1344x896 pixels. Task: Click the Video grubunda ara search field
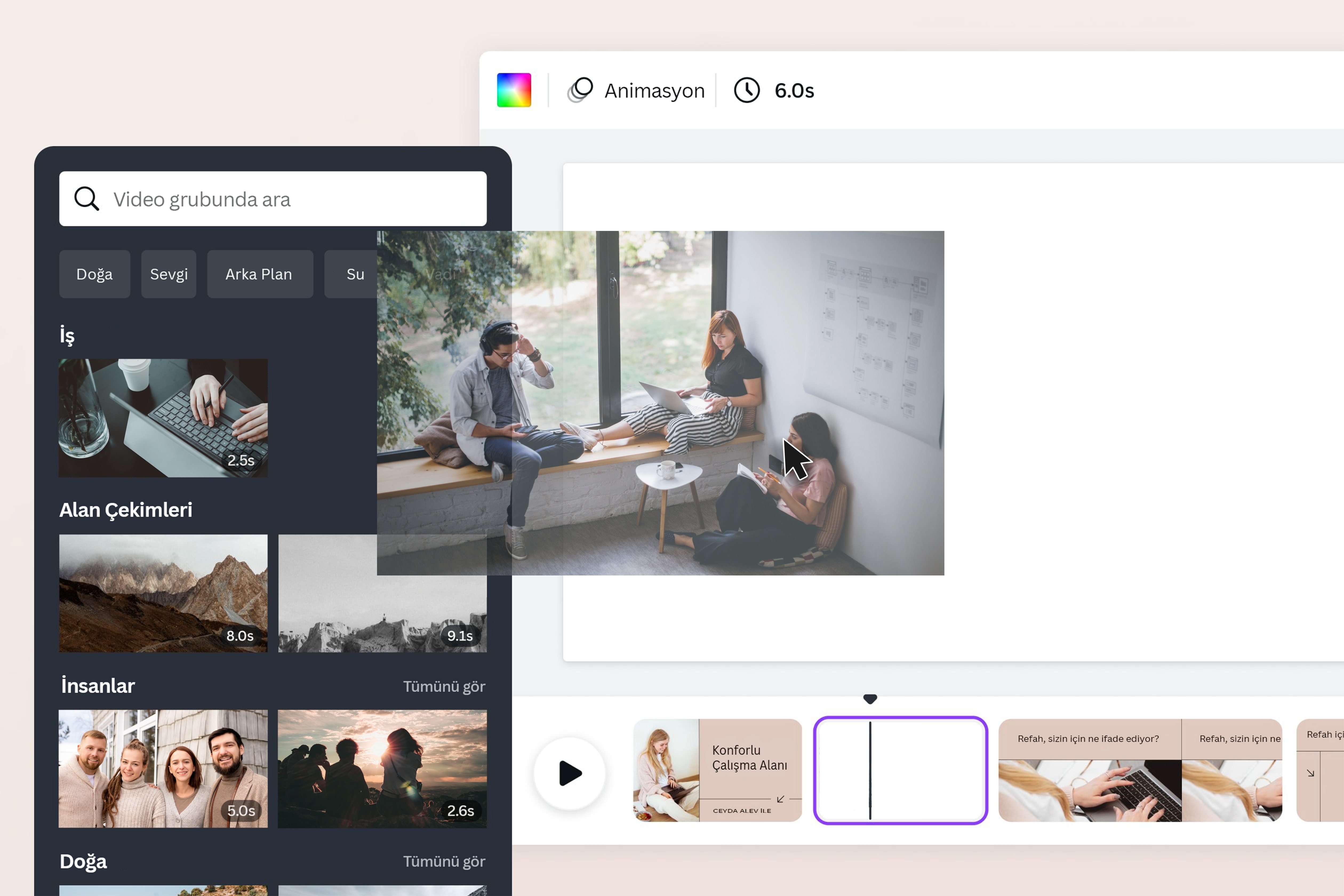273,199
